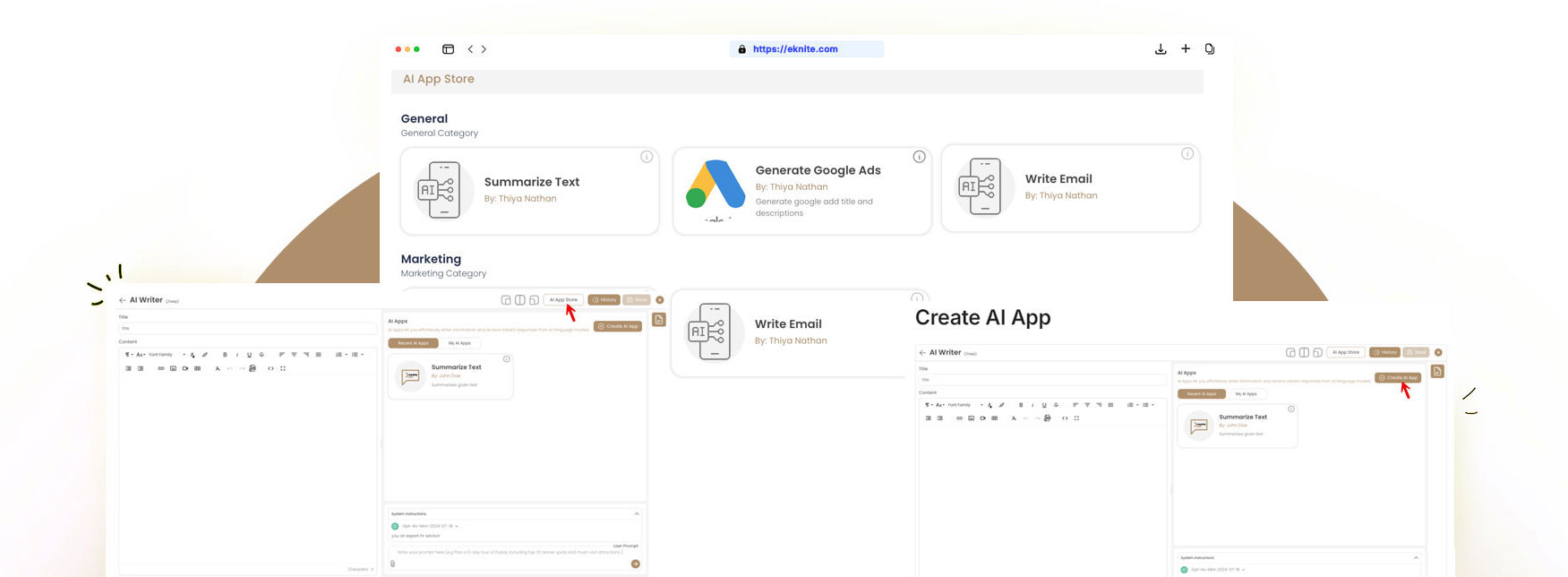Viewport: 1568px width, 577px height.
Task: Click info icon on General Write Email card
Action: [x=1187, y=154]
